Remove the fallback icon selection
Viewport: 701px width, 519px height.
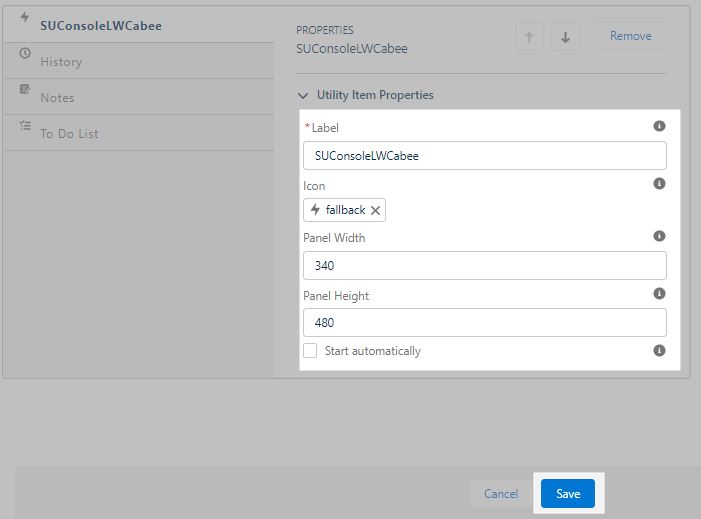pyautogui.click(x=375, y=210)
